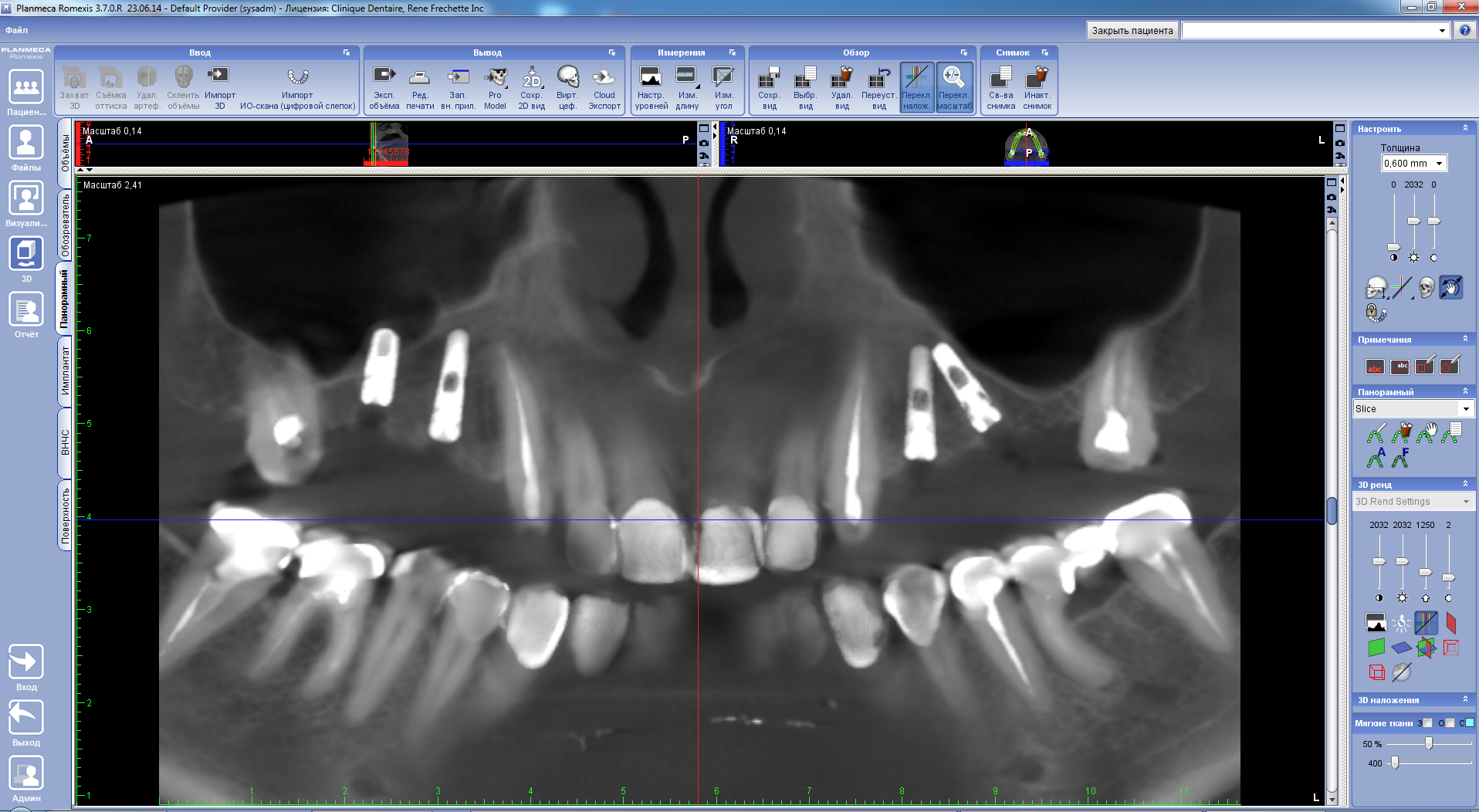
Task: Show the green coronal plane icon
Action: pyautogui.click(x=1376, y=648)
